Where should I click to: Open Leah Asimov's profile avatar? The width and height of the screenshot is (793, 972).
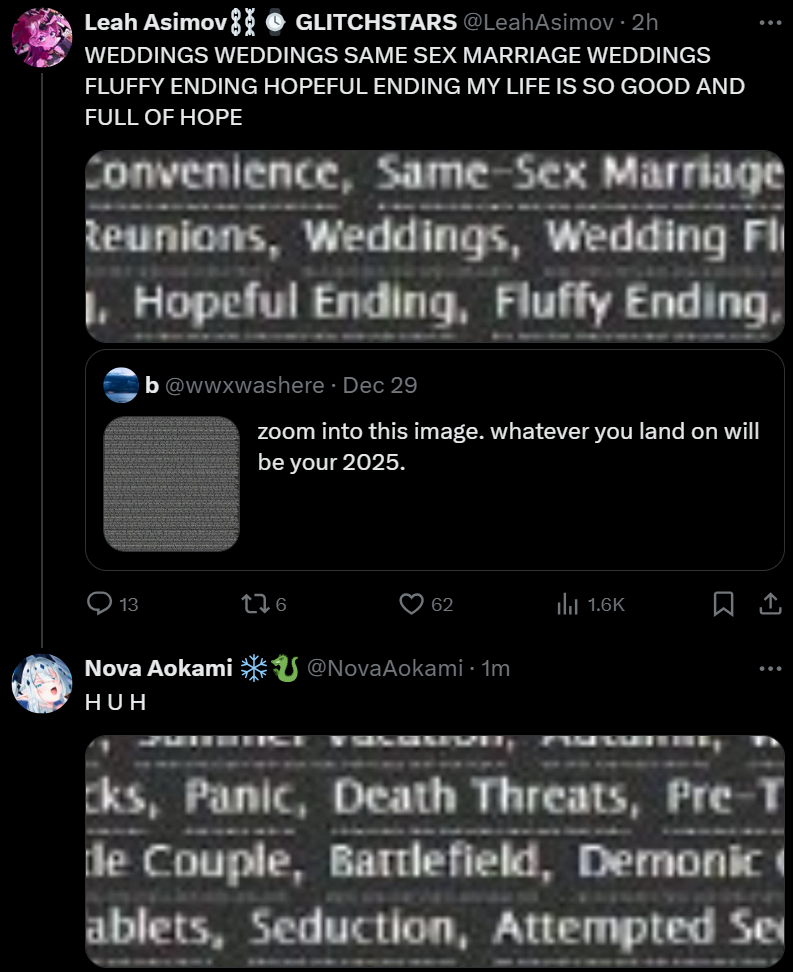42,38
